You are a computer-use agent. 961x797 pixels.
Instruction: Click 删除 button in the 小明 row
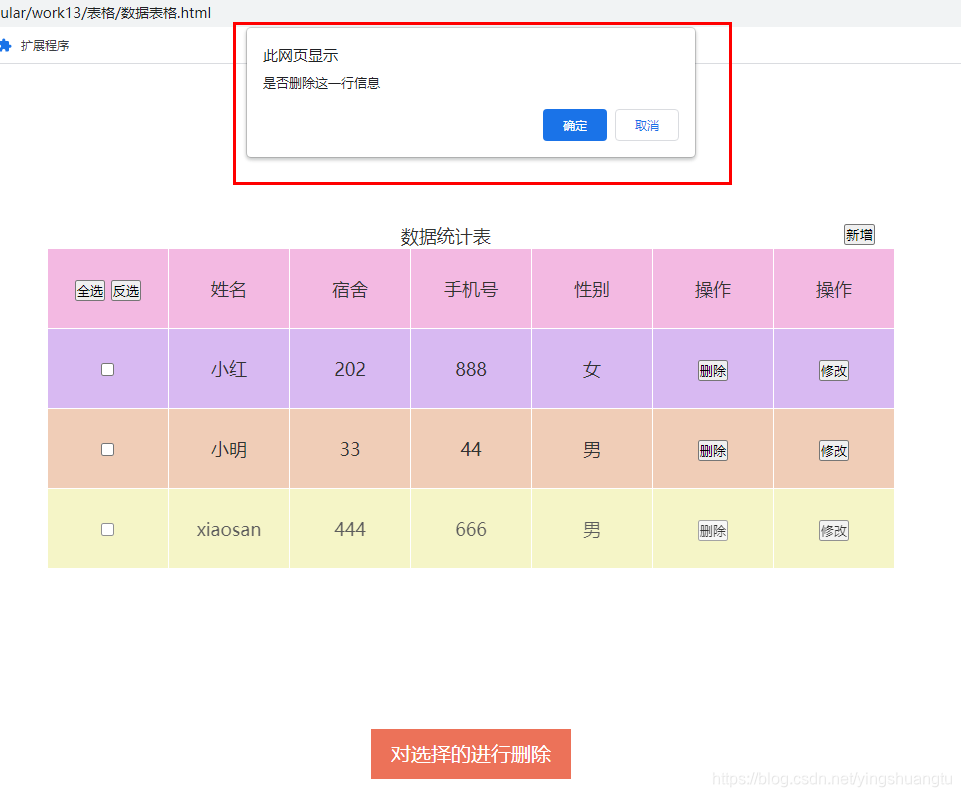pos(713,451)
